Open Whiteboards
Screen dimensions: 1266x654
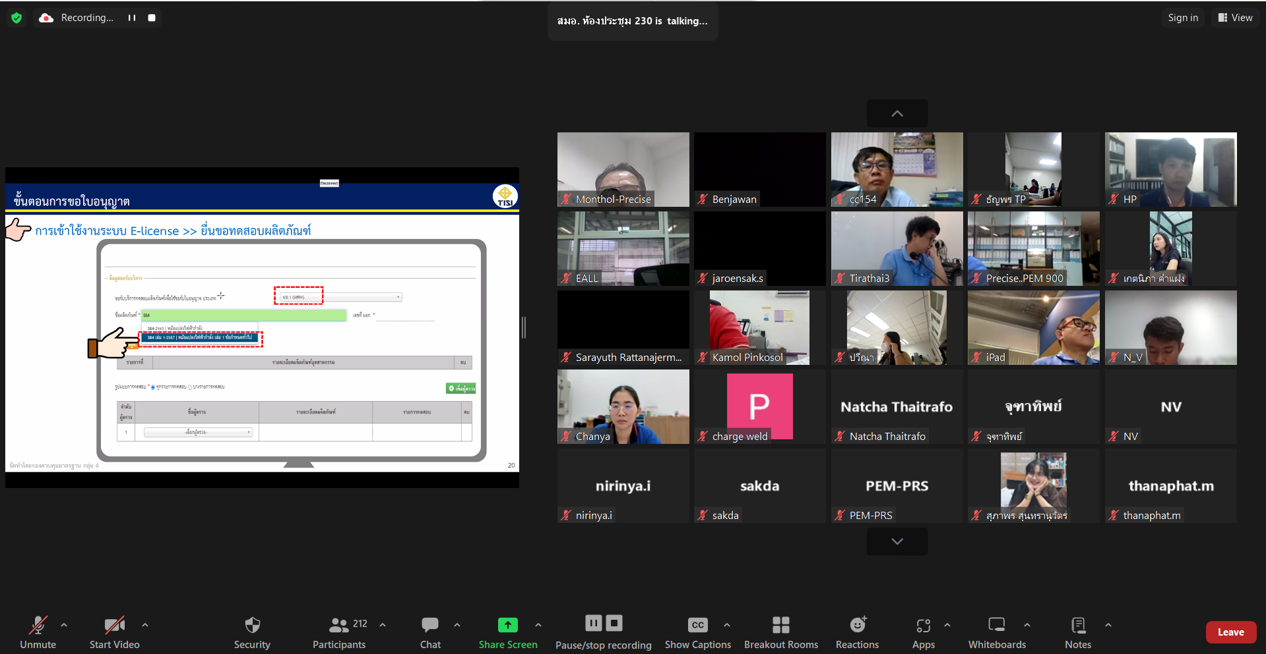pos(996,626)
